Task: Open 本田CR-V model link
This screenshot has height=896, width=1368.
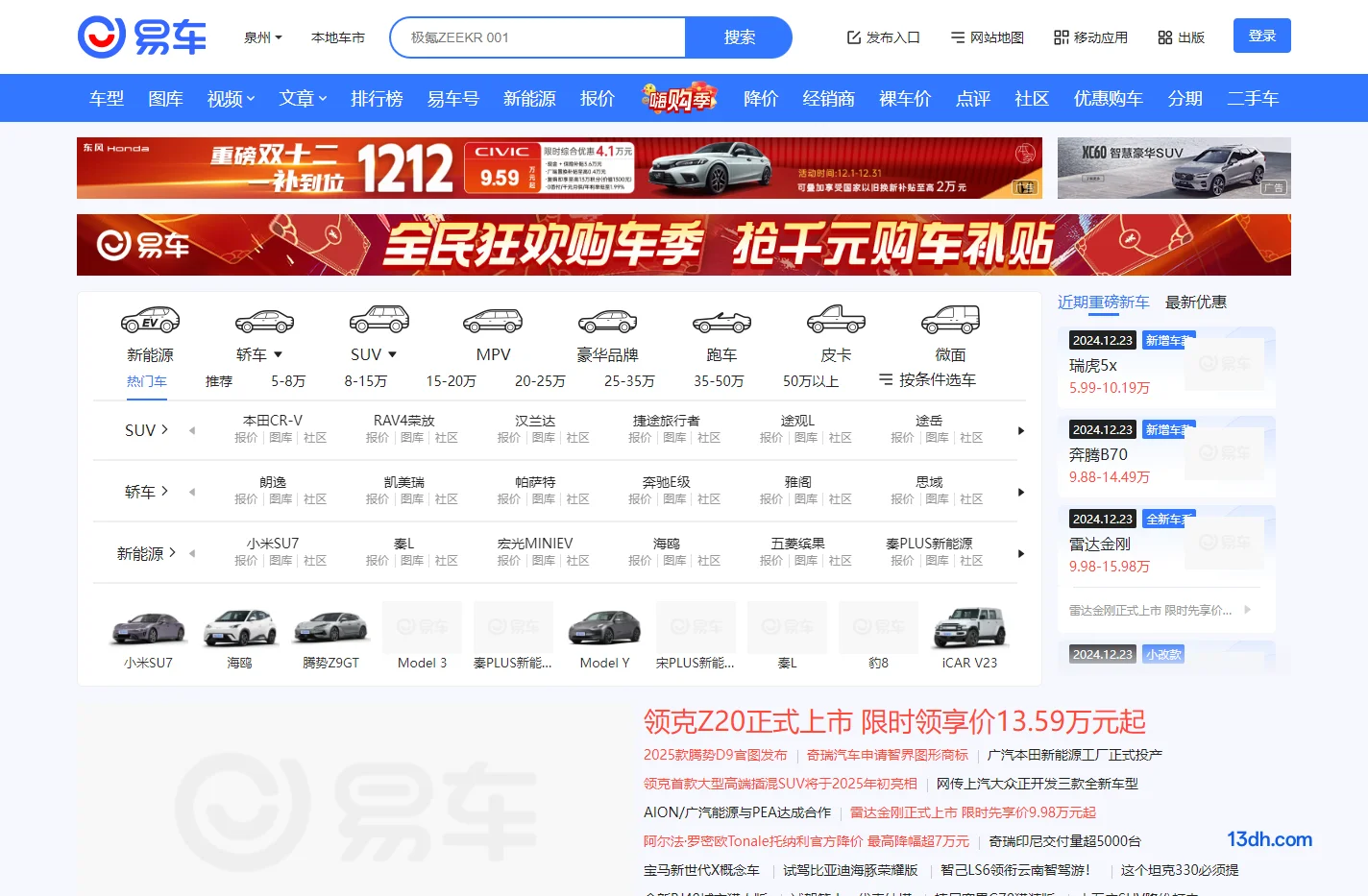Action: click(273, 421)
